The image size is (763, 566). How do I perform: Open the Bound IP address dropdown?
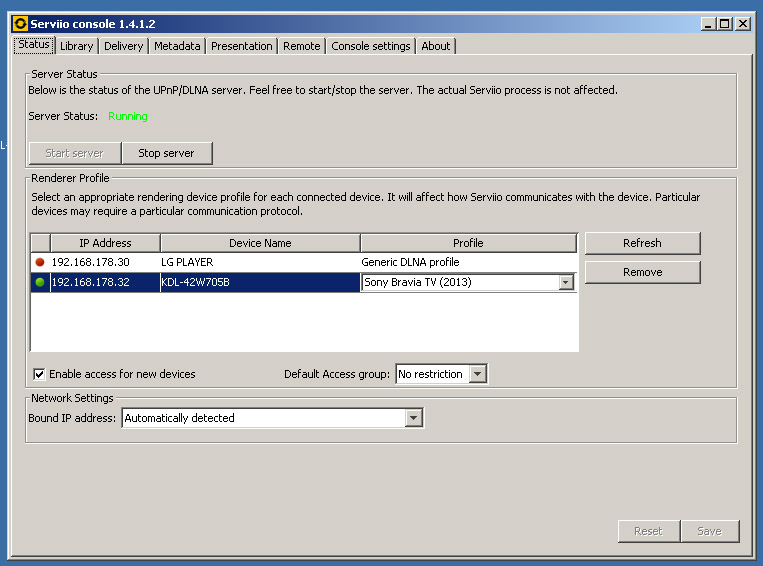414,418
